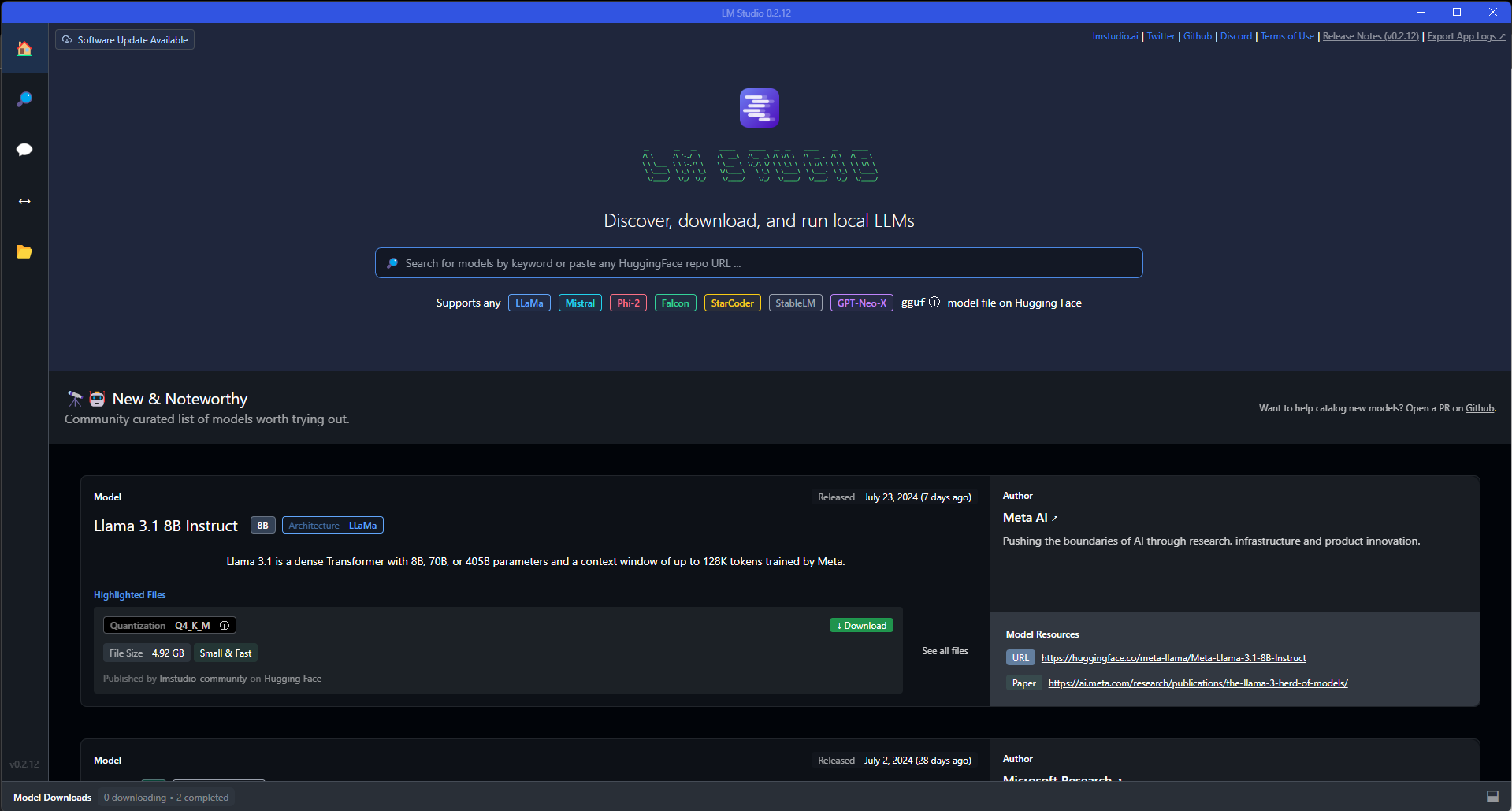
Task: Click the Highlighted Files label
Action: [x=130, y=595]
